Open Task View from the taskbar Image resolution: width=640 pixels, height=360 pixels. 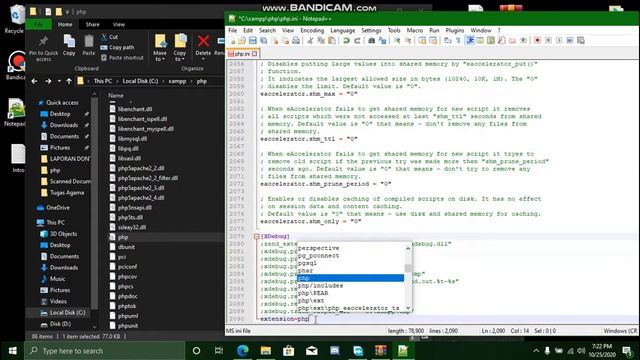tap(219, 351)
